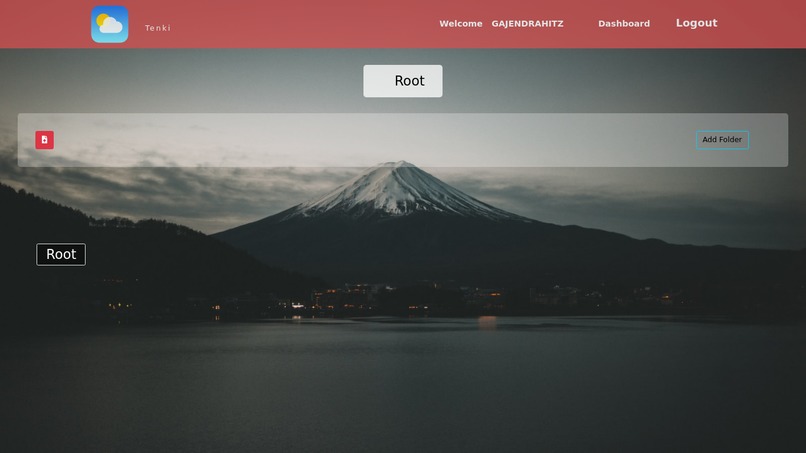The image size is (806, 453).
Task: Click the Tenki weather cloud logo
Action: point(109,24)
